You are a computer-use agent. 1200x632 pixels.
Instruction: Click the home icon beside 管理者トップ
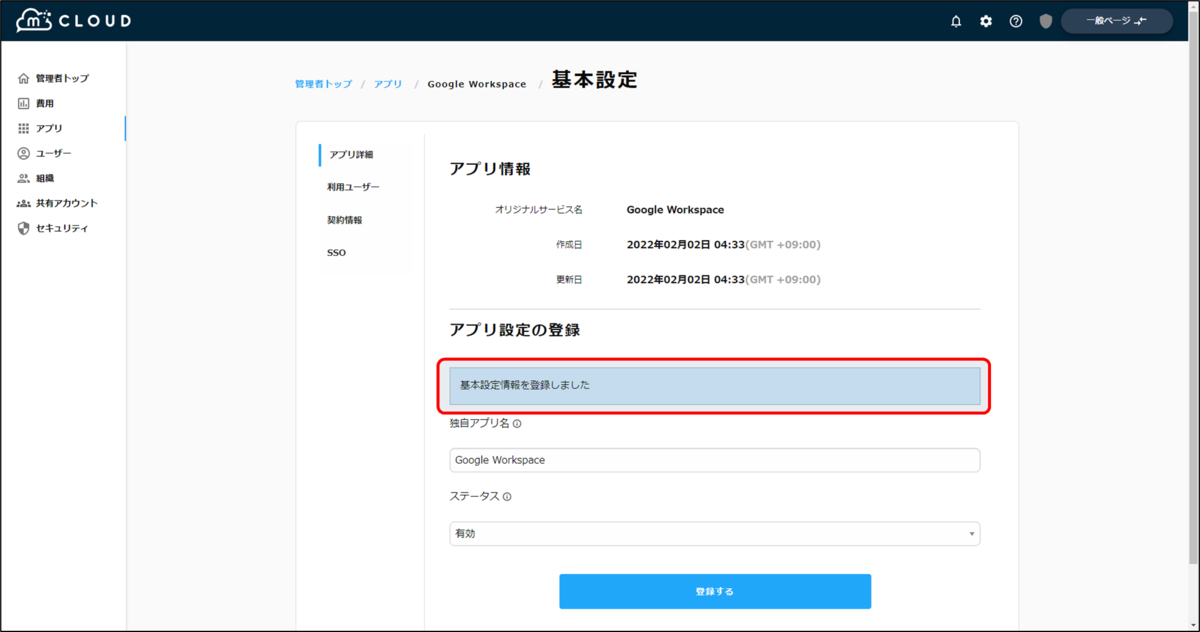click(x=24, y=78)
